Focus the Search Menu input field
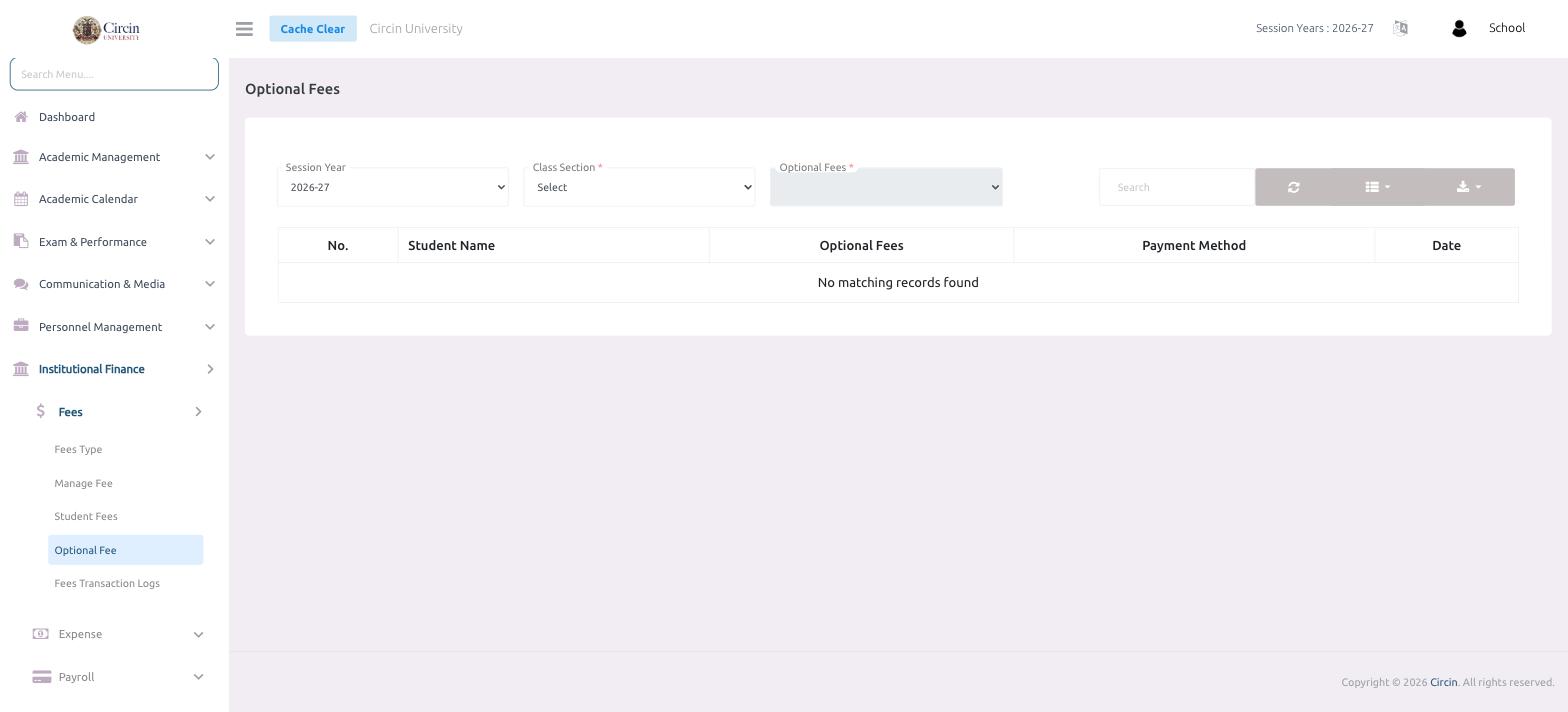 point(114,74)
